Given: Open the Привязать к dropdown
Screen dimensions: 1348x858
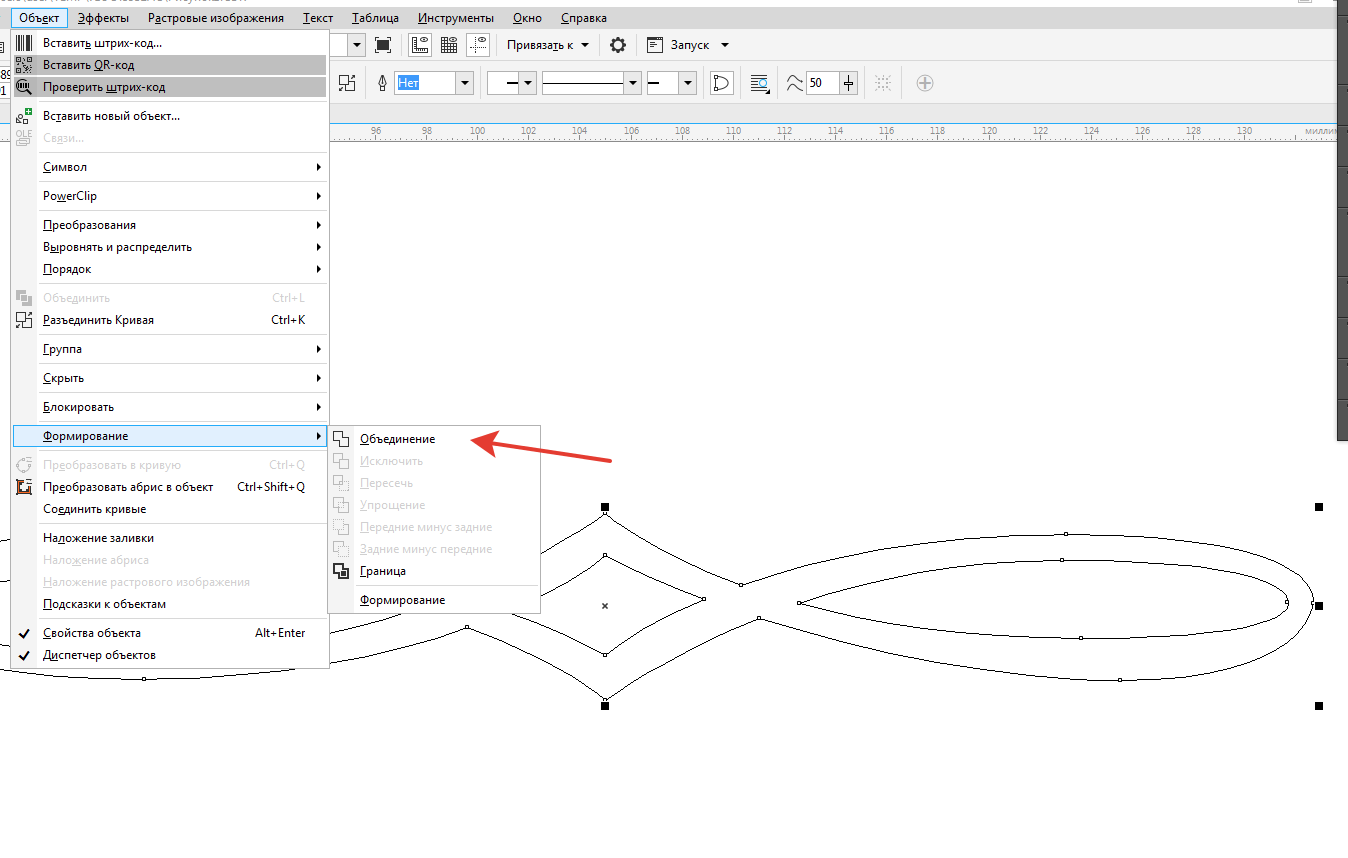Looking at the screenshot, I should 548,45.
